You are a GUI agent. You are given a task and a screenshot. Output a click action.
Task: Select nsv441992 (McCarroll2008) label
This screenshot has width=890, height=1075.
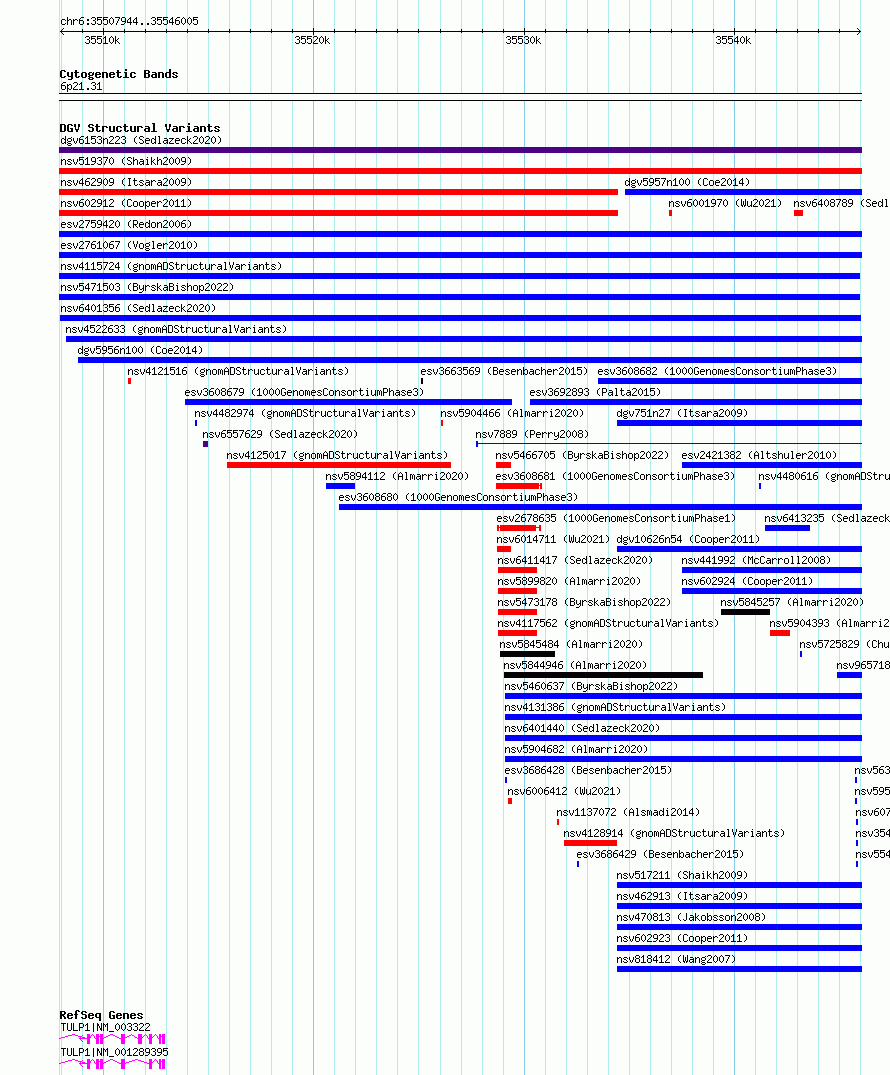[x=756, y=560]
